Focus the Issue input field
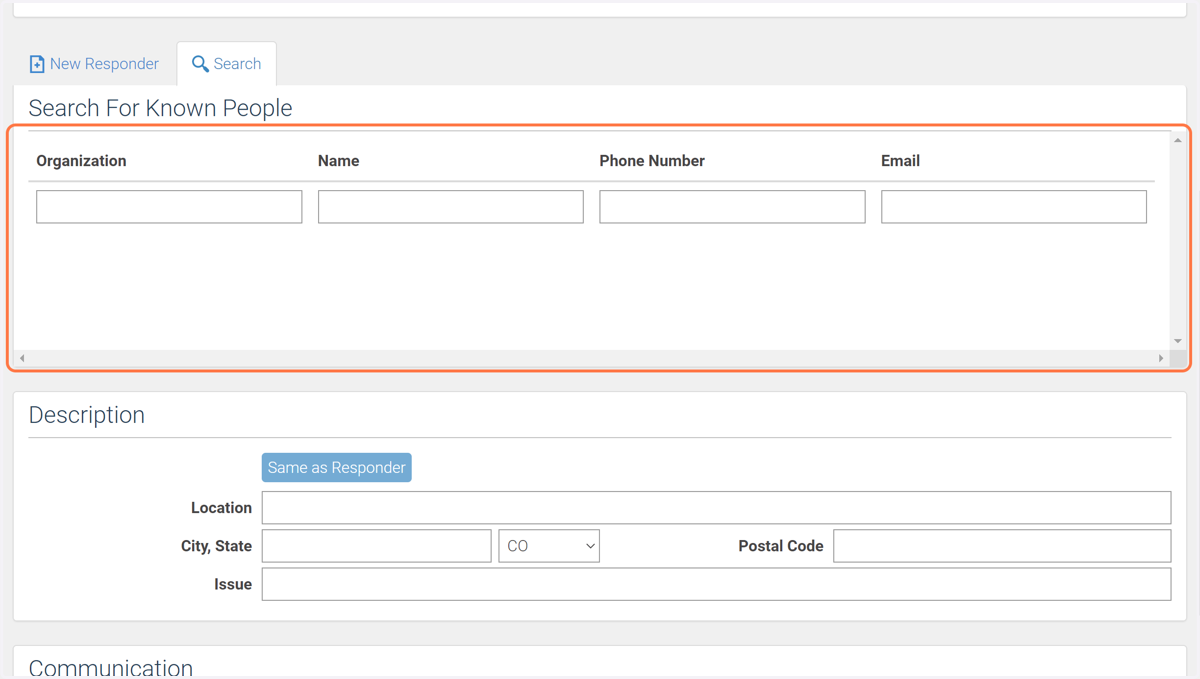1200x679 pixels. (716, 585)
